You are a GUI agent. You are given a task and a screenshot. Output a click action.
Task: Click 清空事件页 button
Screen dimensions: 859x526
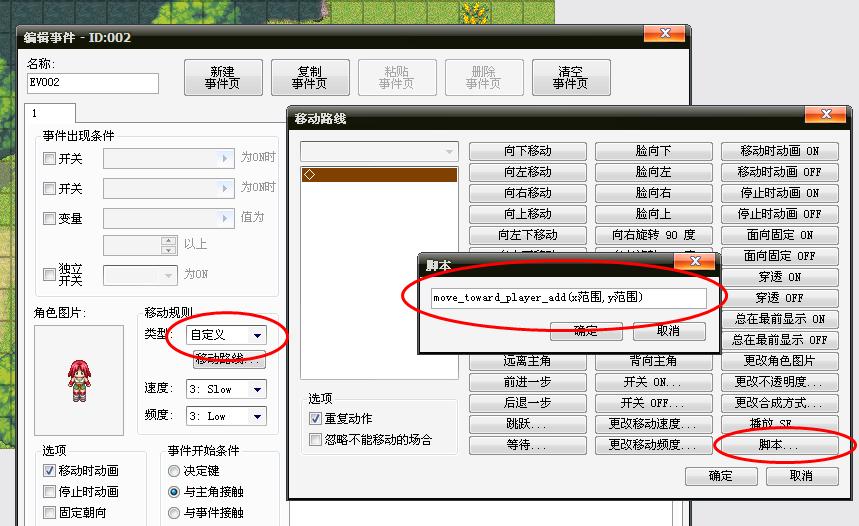click(x=571, y=77)
